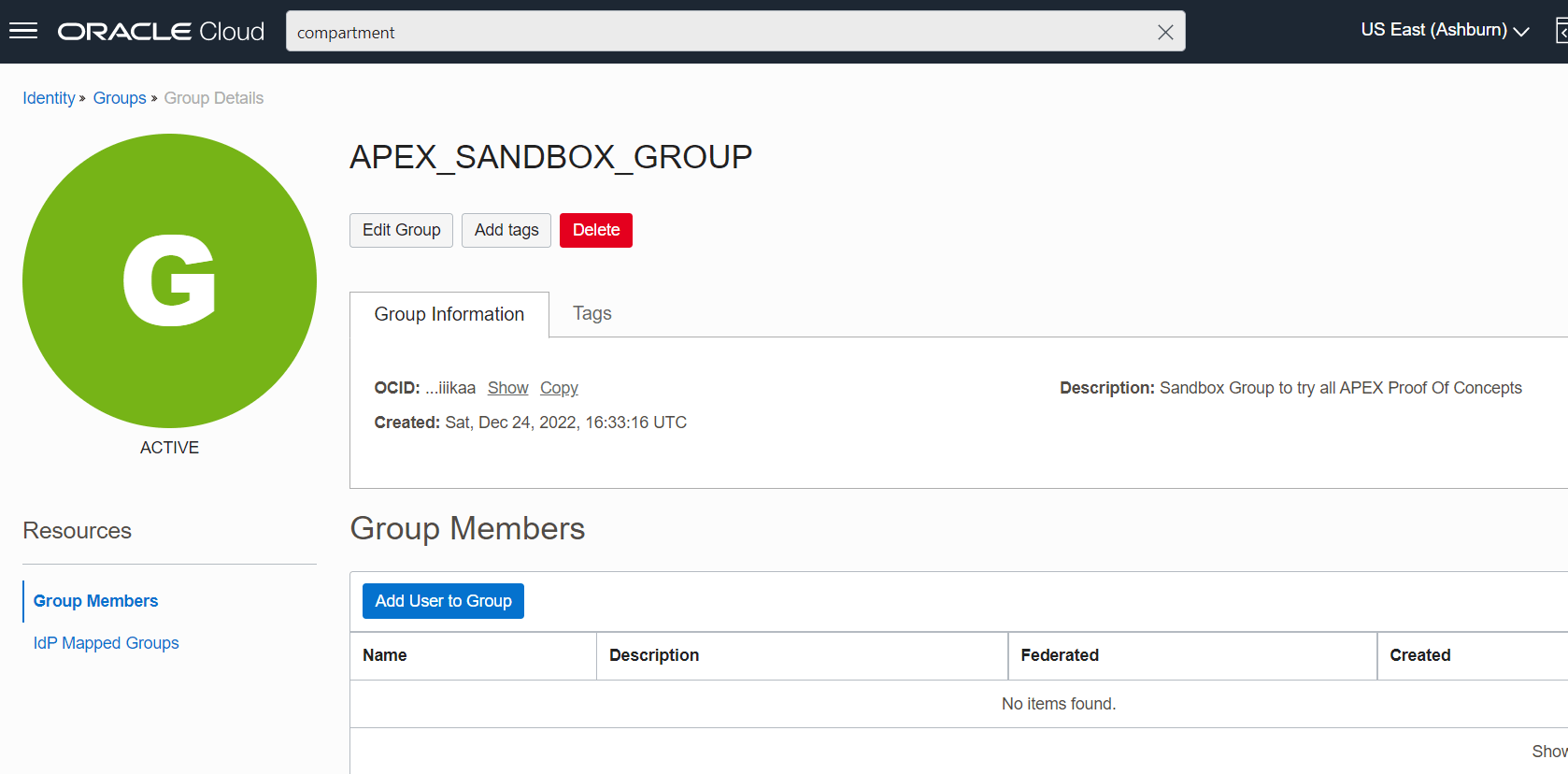Click the green G group avatar

(169, 280)
